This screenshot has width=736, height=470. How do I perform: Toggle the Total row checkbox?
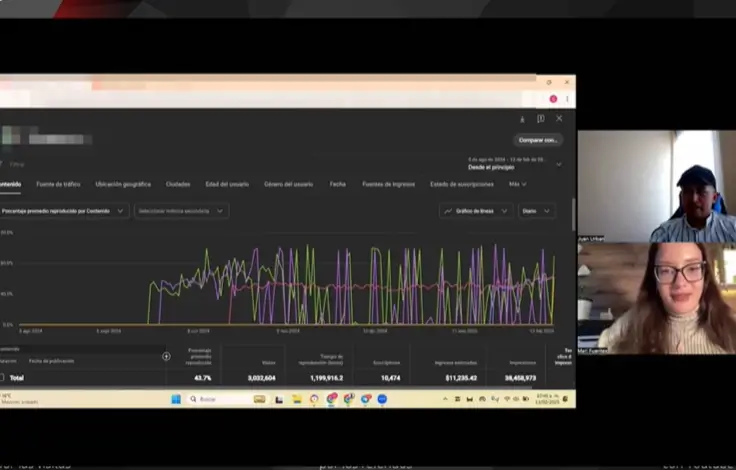click(x=2, y=378)
